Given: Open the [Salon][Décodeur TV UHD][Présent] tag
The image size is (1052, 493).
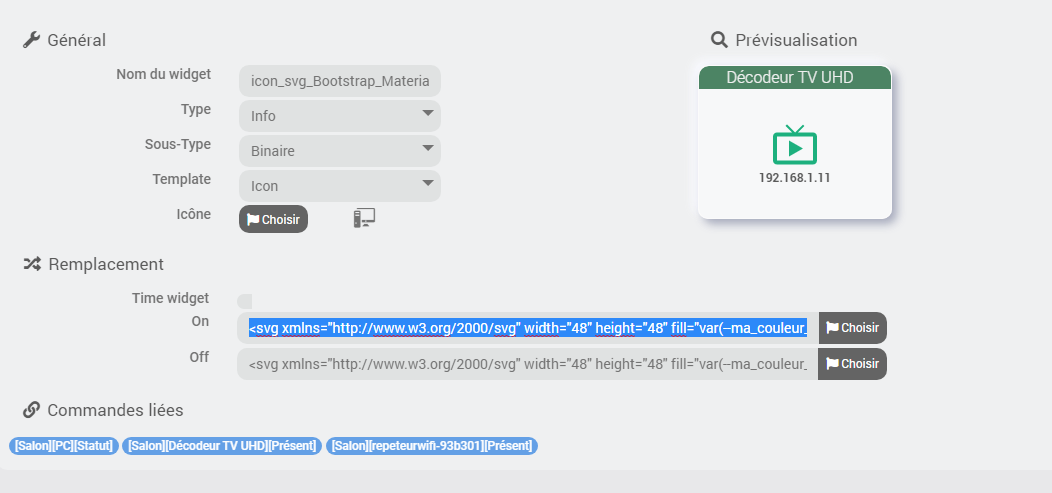Looking at the screenshot, I should click(222, 445).
